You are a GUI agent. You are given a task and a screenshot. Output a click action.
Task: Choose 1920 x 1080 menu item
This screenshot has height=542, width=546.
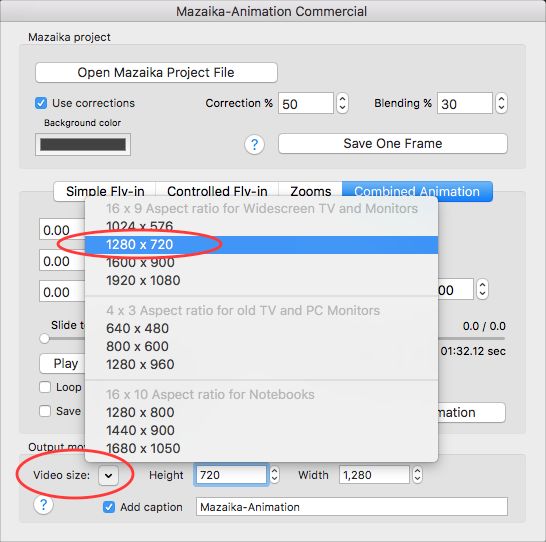(x=262, y=281)
